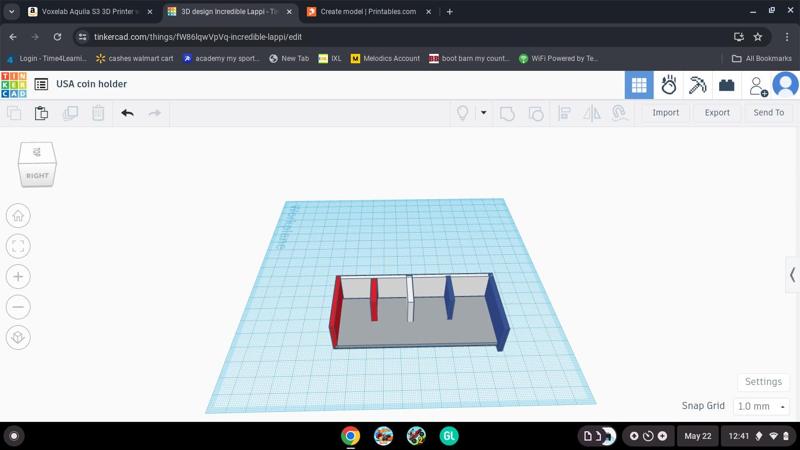Image resolution: width=800 pixels, height=450 pixels.
Task: Open the Snap Grid 1.0 mm dropdown
Action: 761,406
